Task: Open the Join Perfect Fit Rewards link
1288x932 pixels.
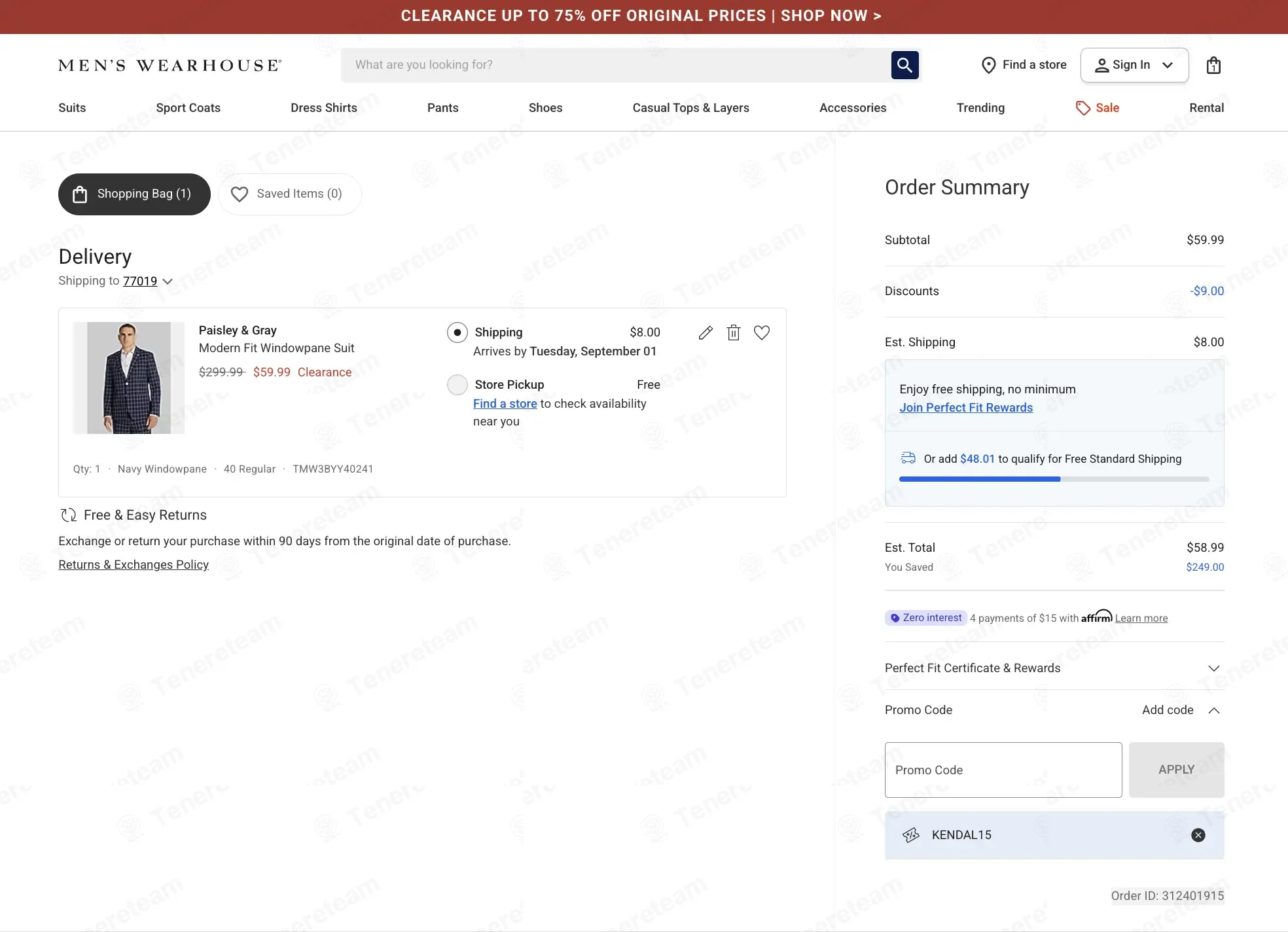Action: click(966, 408)
